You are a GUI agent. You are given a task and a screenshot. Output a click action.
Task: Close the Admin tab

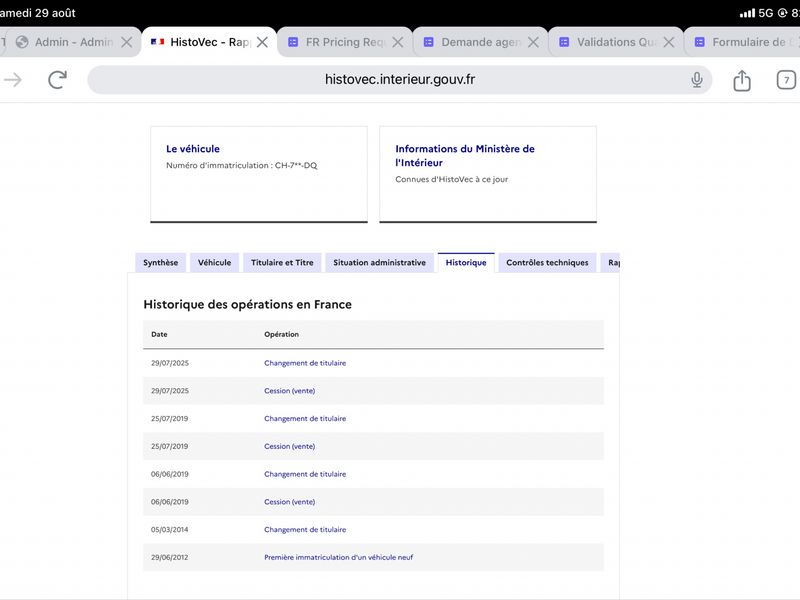point(127,42)
